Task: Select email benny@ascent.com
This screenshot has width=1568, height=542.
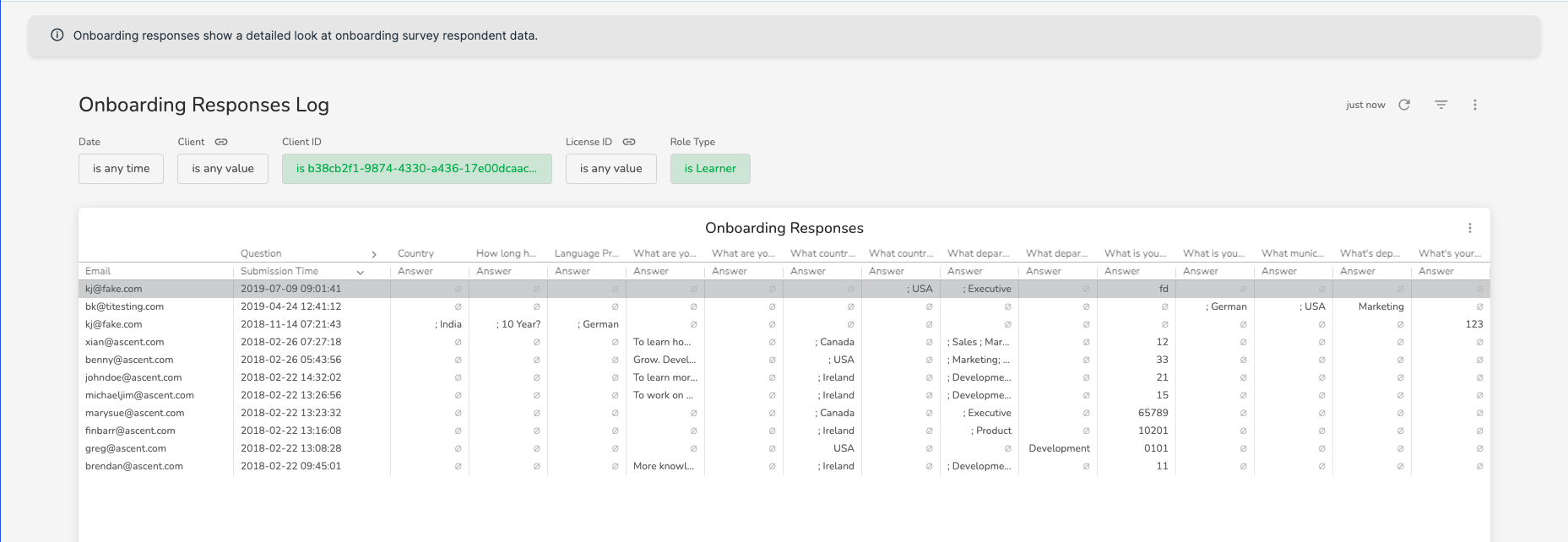Action: click(129, 360)
